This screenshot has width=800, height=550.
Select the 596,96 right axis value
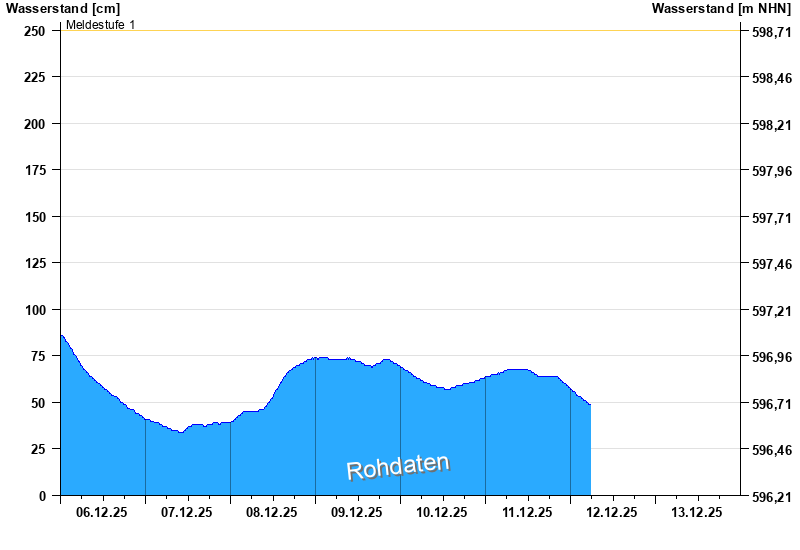(771, 357)
